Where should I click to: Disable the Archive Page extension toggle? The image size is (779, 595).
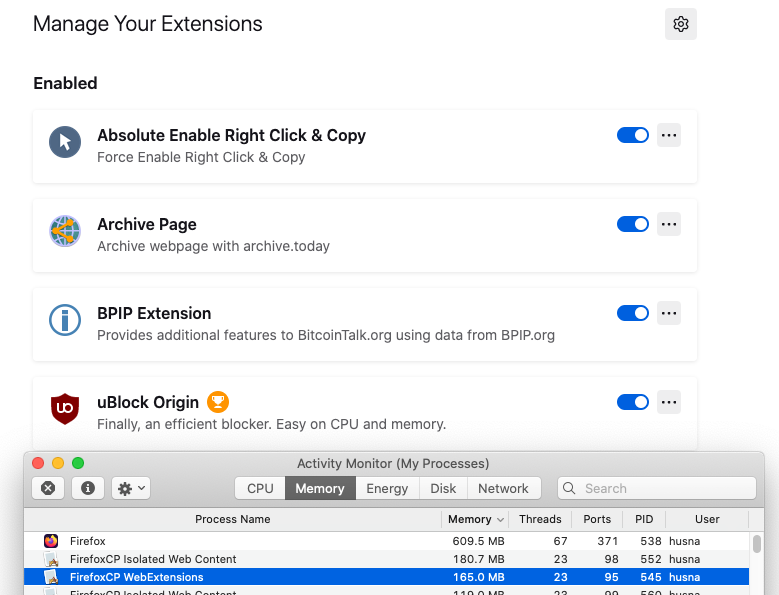coord(632,224)
